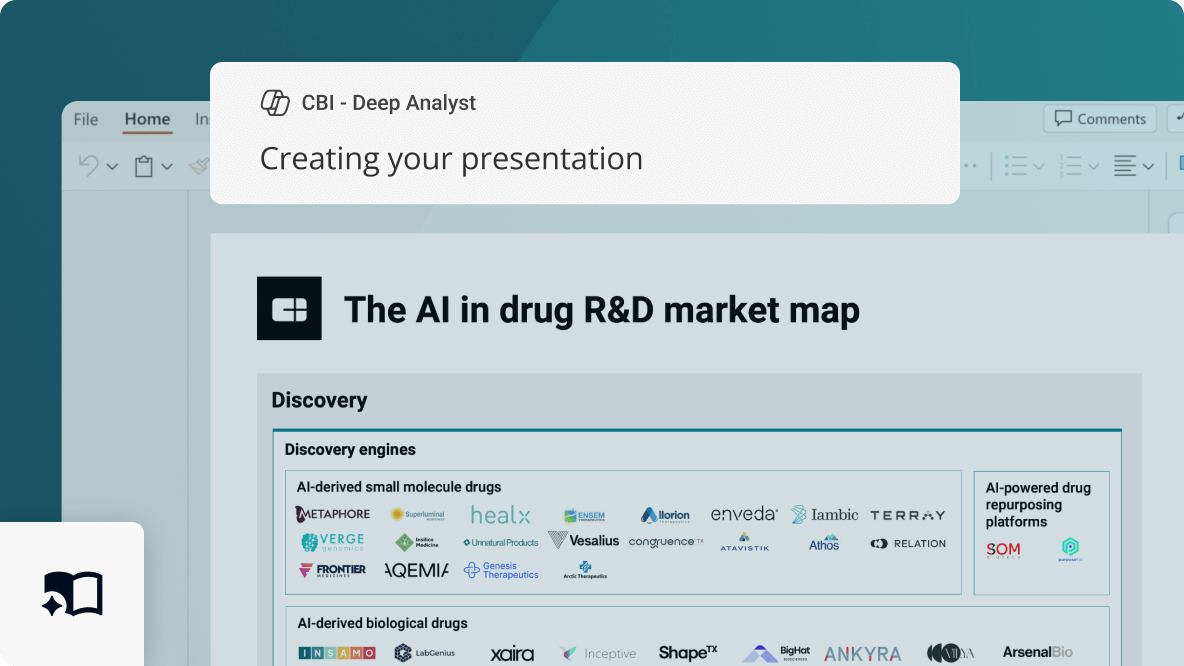Open the Comments pane button
1184x666 pixels.
1100,119
